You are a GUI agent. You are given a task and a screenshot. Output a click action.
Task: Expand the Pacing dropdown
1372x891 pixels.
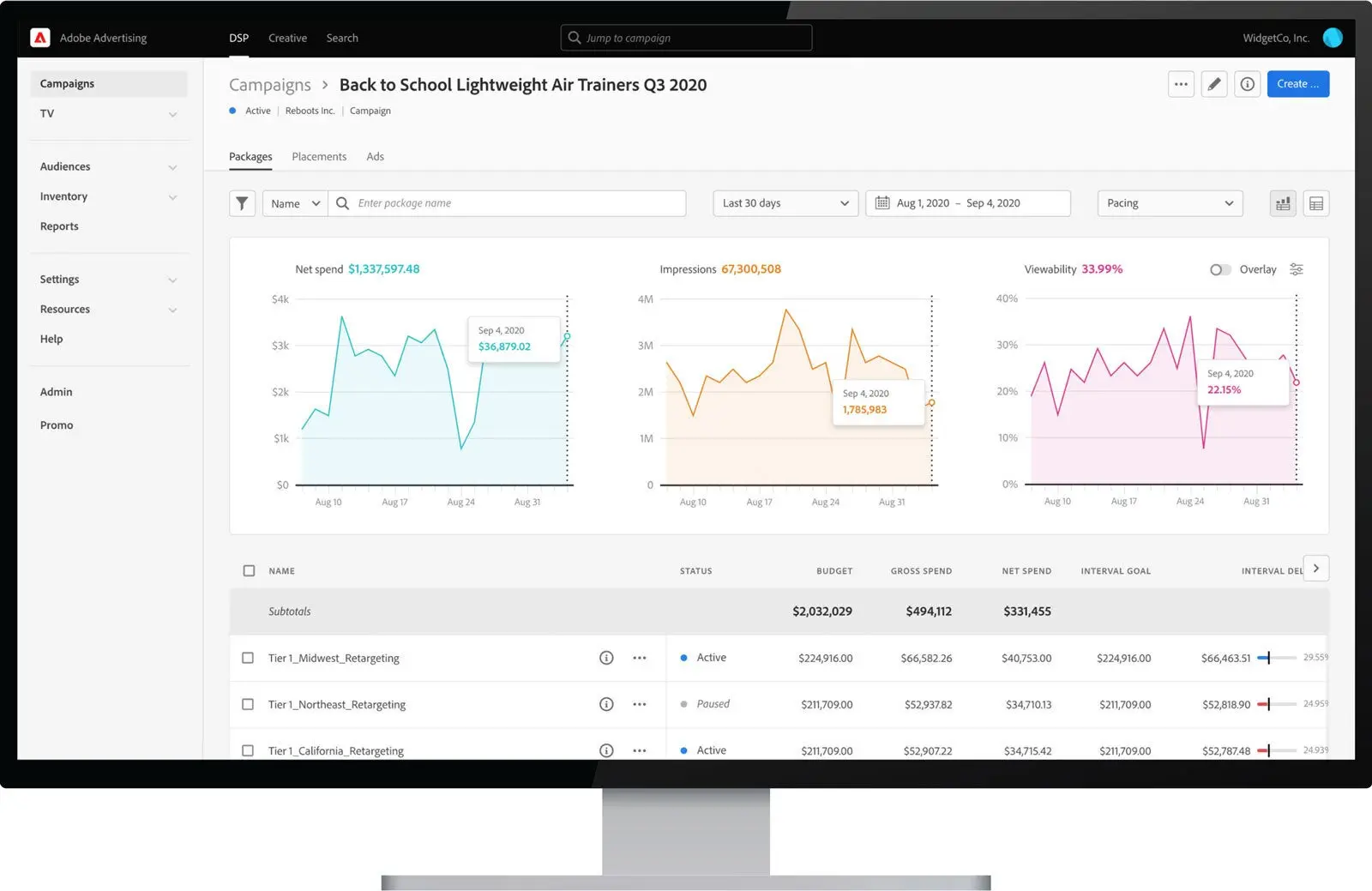tap(1169, 203)
